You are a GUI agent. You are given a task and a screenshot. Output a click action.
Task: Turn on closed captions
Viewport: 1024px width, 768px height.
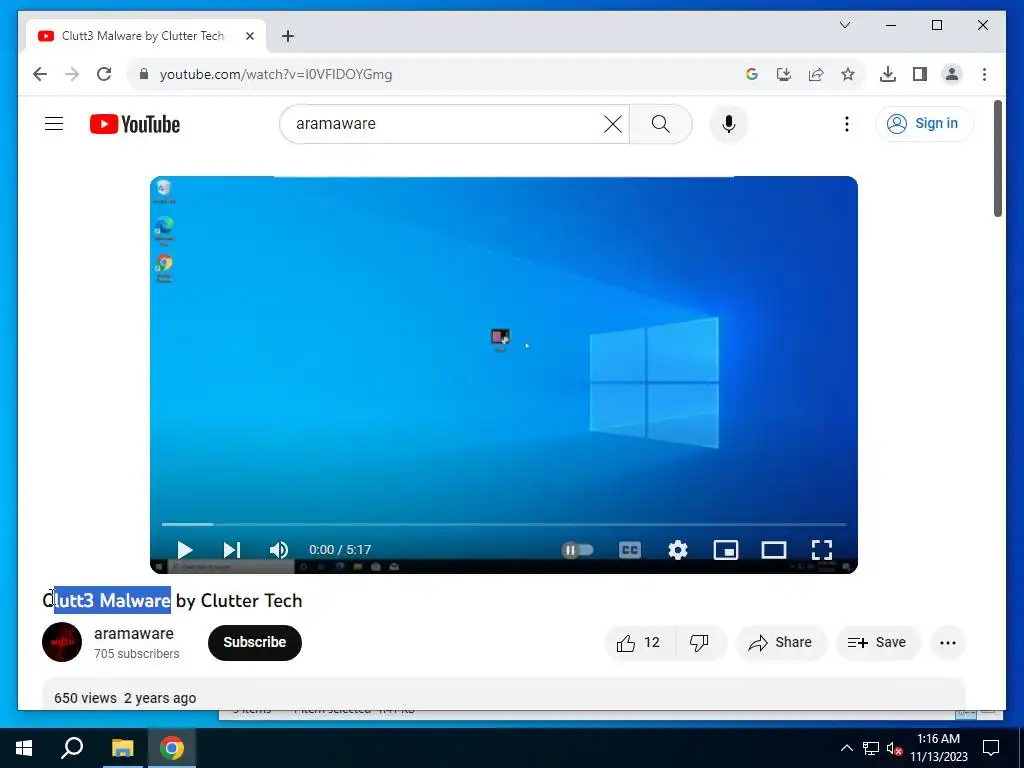(x=630, y=550)
